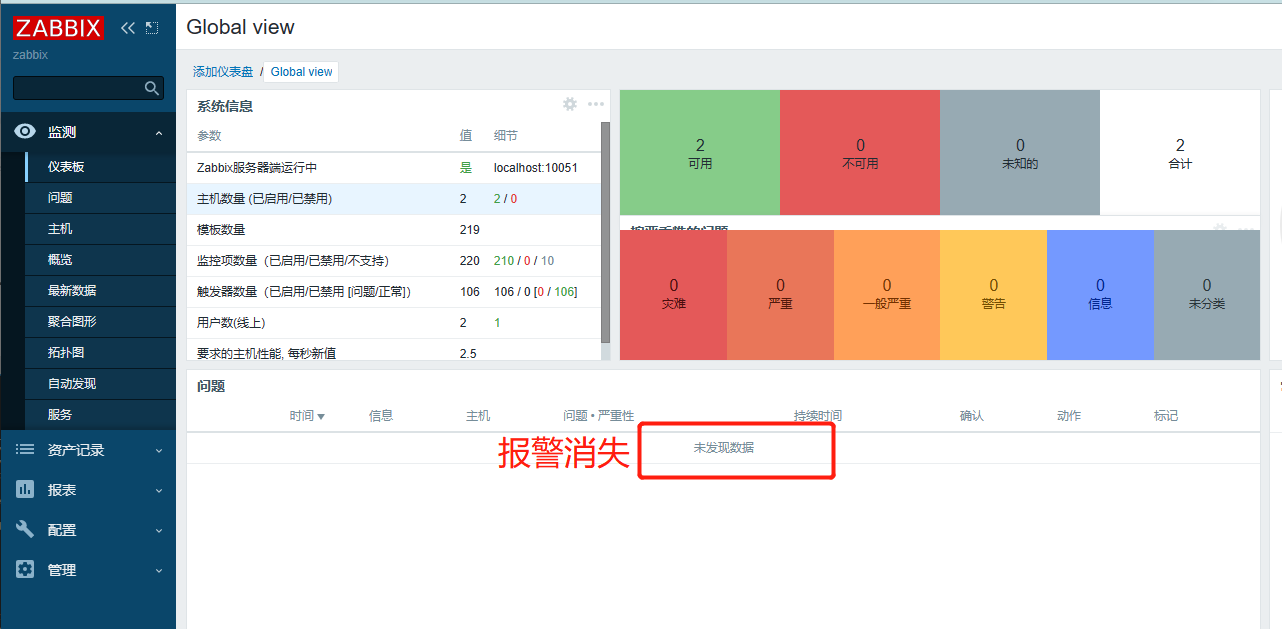Click 合计 total hosts tile
1282x629 pixels.
point(1180,152)
